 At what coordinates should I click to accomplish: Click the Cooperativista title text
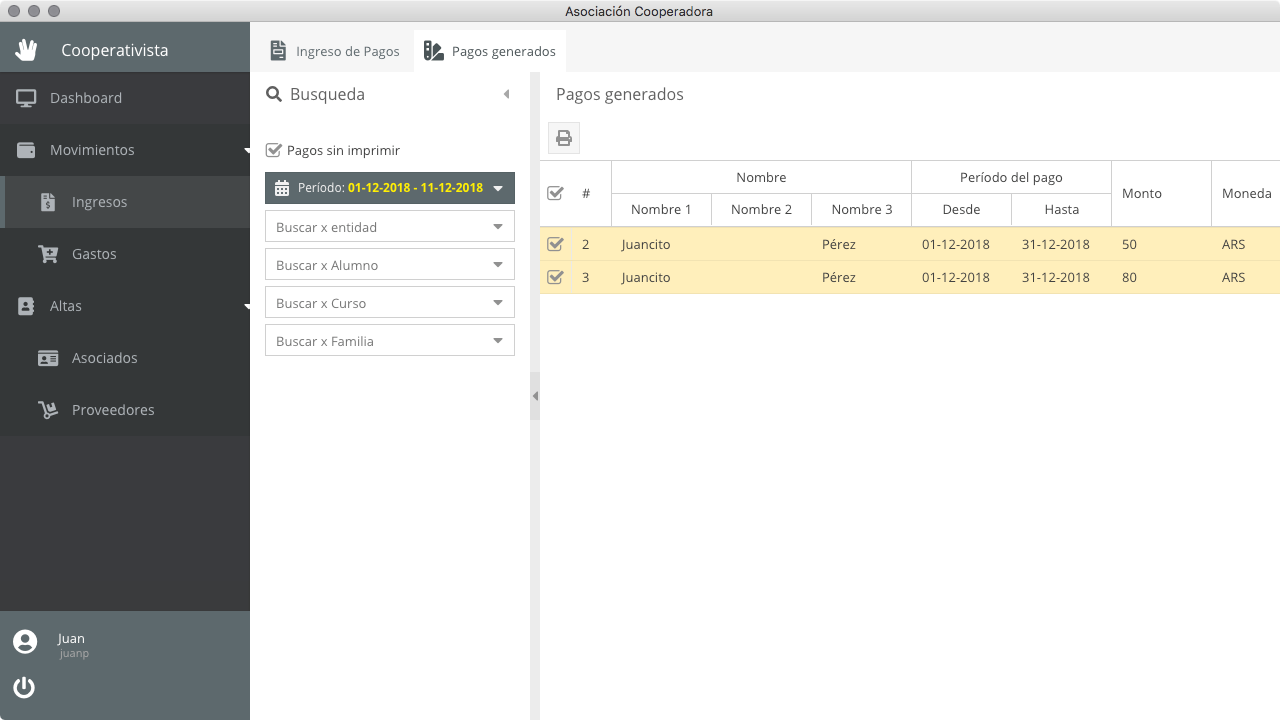click(115, 50)
